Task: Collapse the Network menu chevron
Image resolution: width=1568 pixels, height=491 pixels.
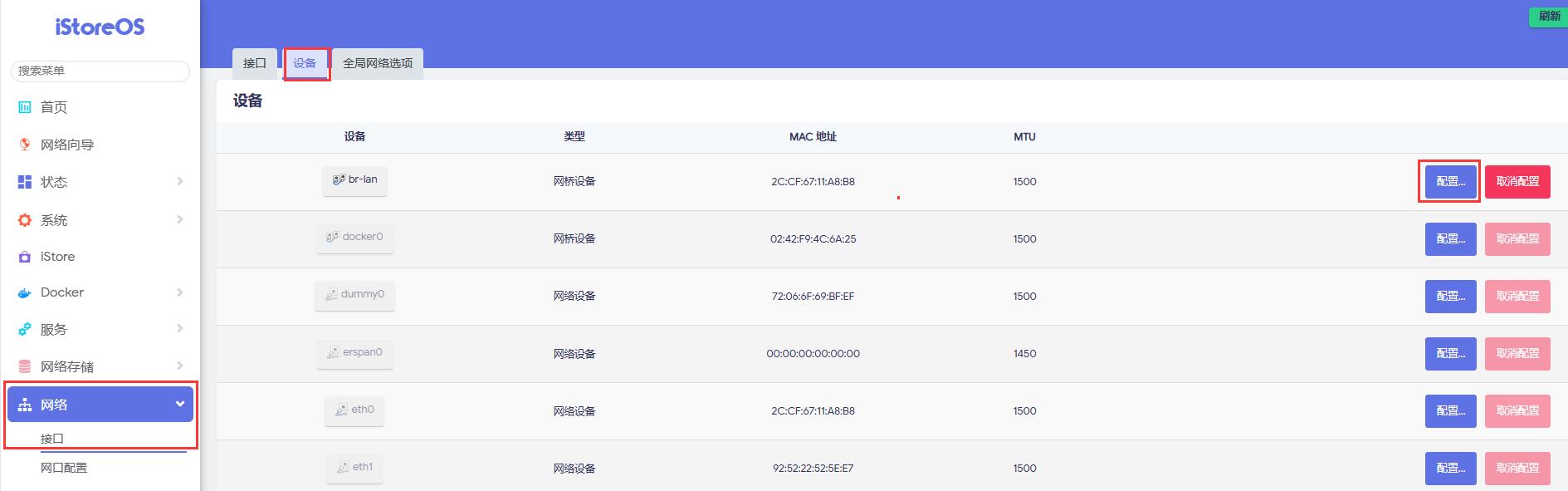Action: pyautogui.click(x=179, y=405)
